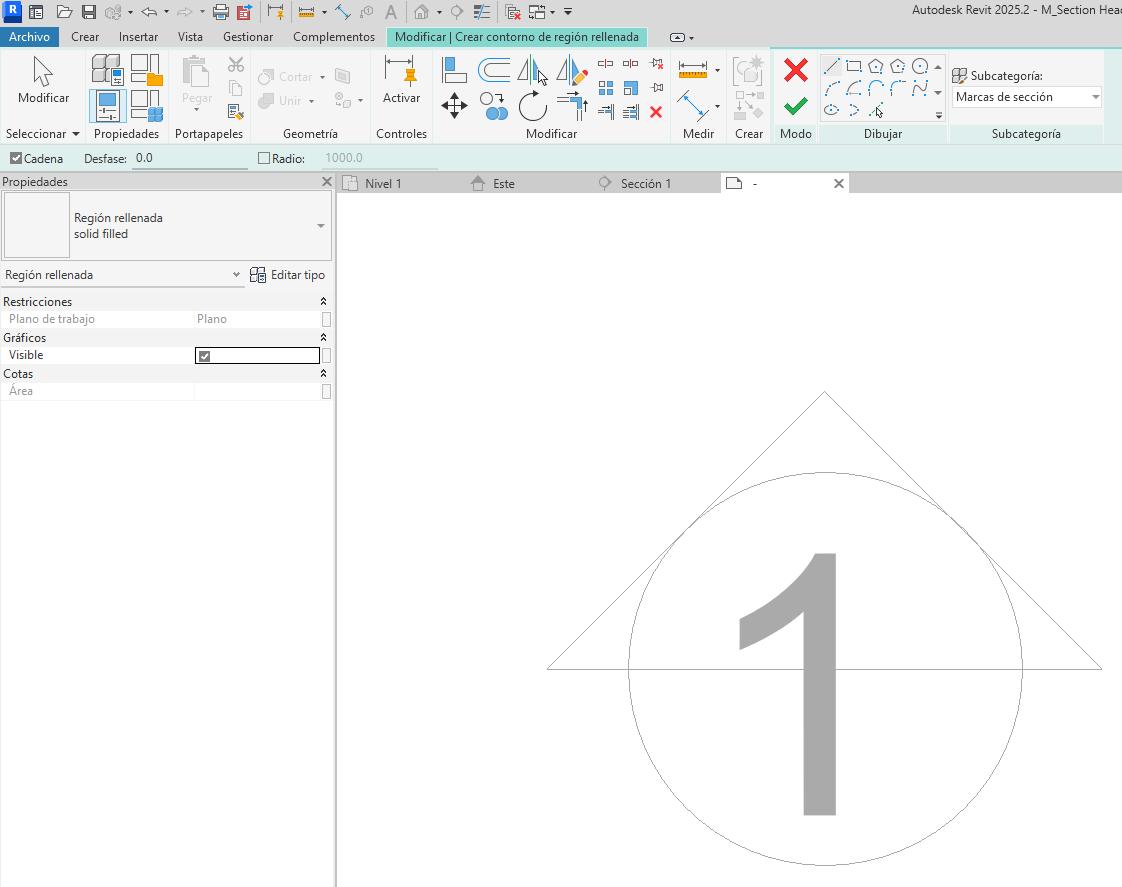Viewport: 1122px width, 887px height.
Task: Switch to the Vista ribbon tab
Action: (x=190, y=36)
